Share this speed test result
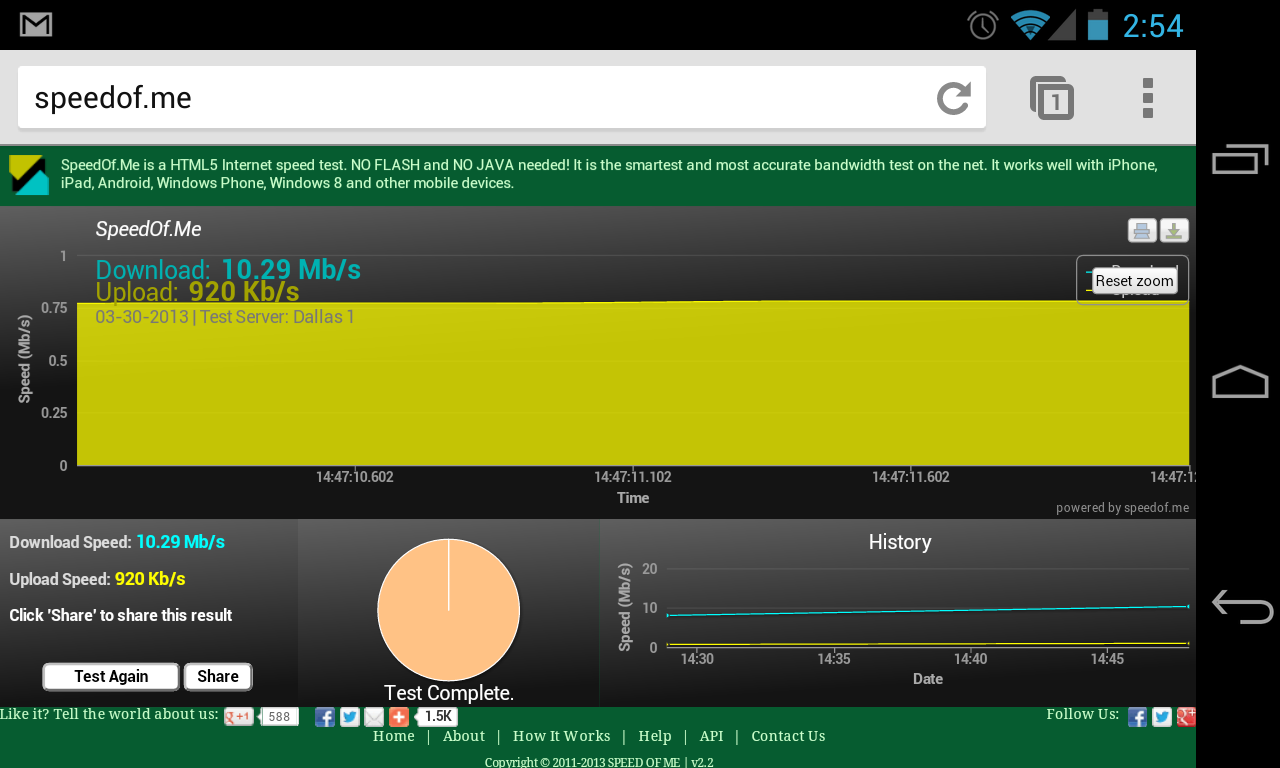Image resolution: width=1280 pixels, height=768 pixels. [x=218, y=677]
